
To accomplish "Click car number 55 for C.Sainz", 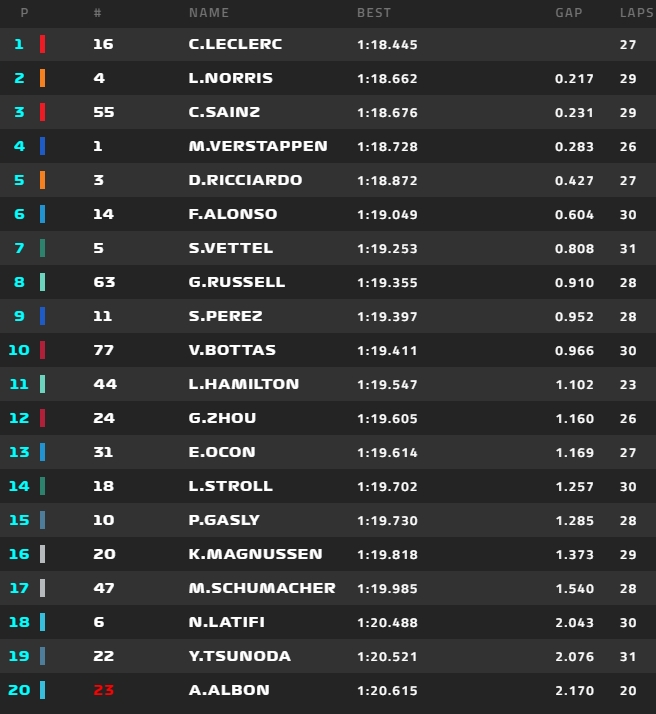I will tap(103, 112).
